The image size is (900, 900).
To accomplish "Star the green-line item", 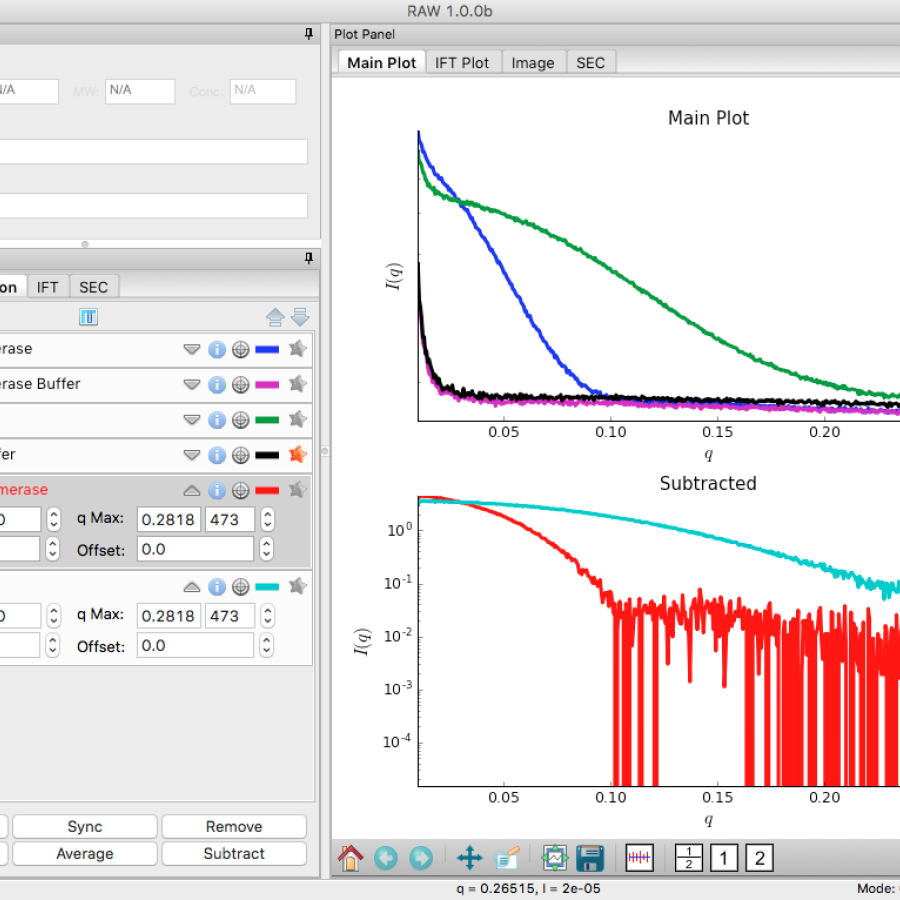I will [x=297, y=420].
